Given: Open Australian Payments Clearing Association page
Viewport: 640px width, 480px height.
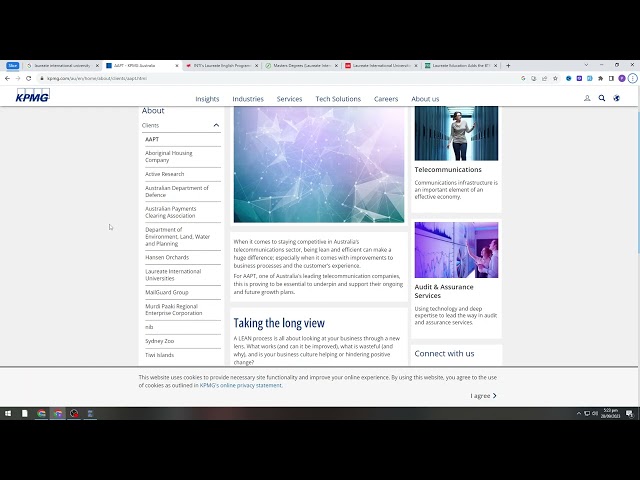Looking at the screenshot, I should [x=171, y=212].
